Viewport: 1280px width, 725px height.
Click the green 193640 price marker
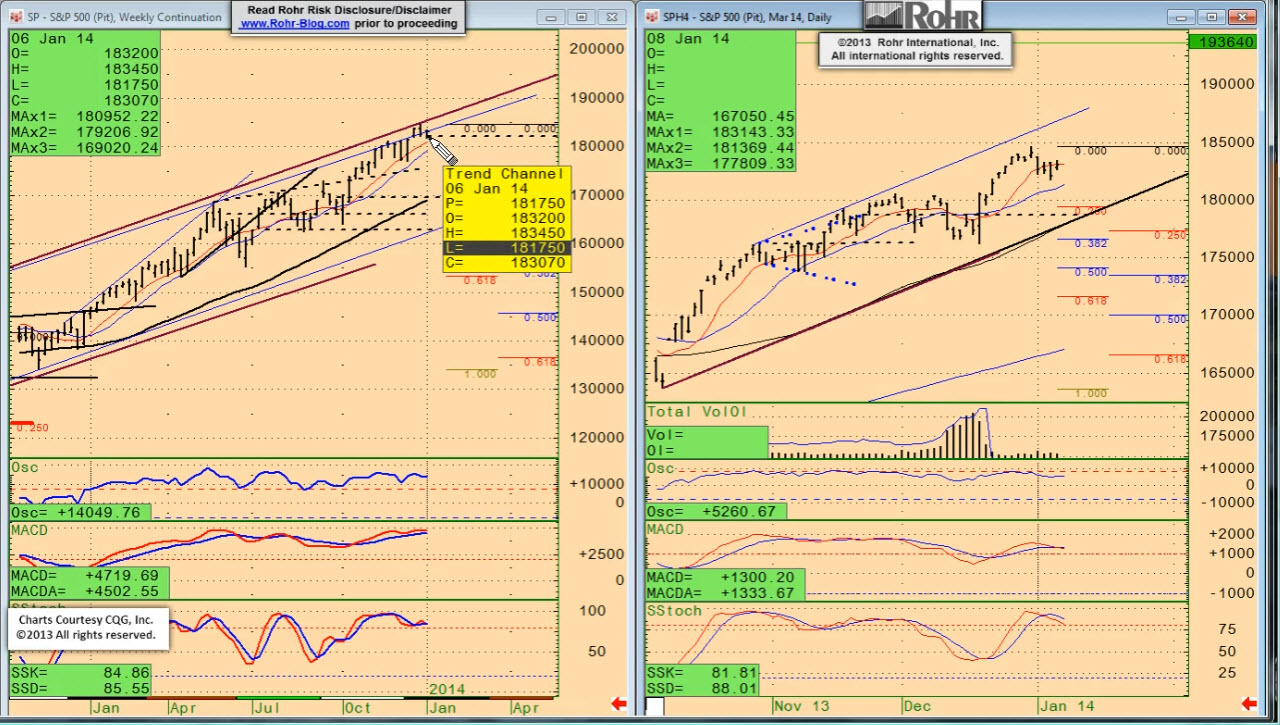[1222, 42]
